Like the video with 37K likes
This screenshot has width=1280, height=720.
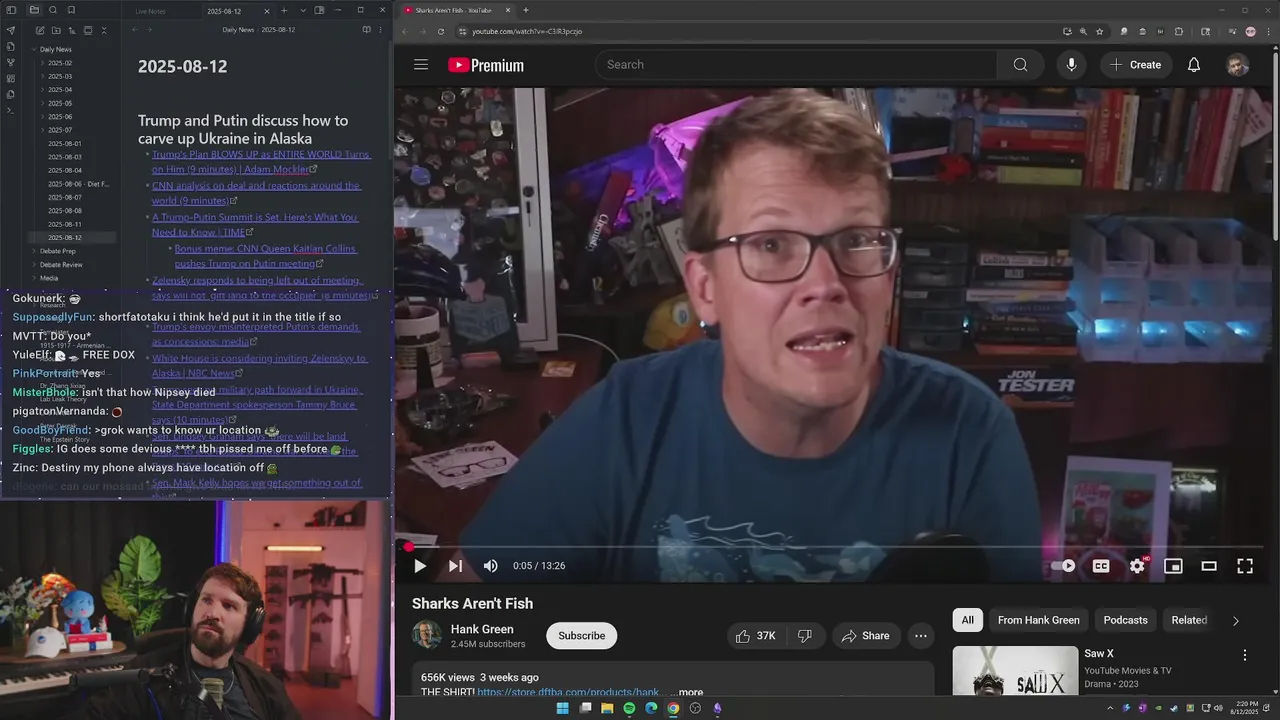coord(756,636)
